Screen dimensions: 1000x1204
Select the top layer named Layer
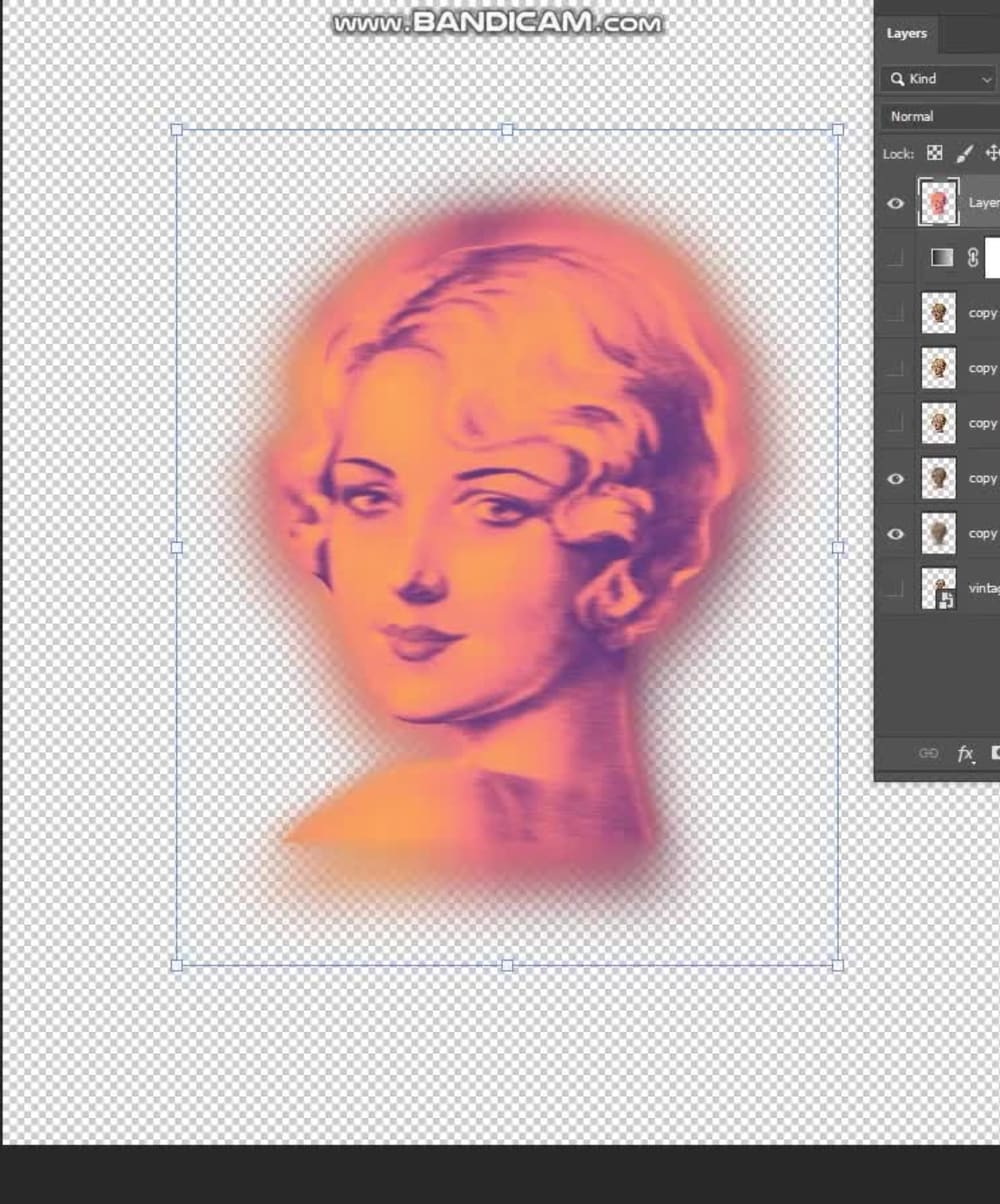pyautogui.click(x=983, y=203)
